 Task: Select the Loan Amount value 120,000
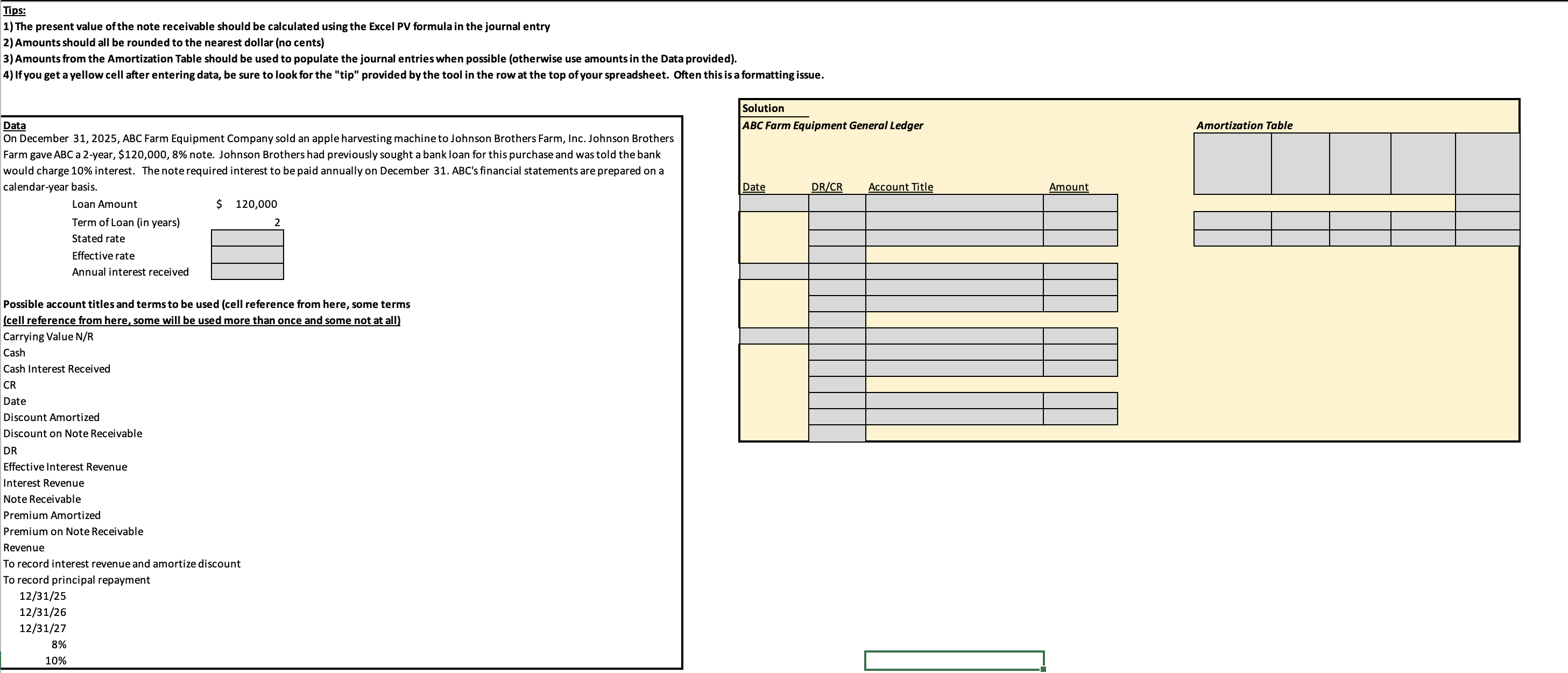pyautogui.click(x=256, y=204)
